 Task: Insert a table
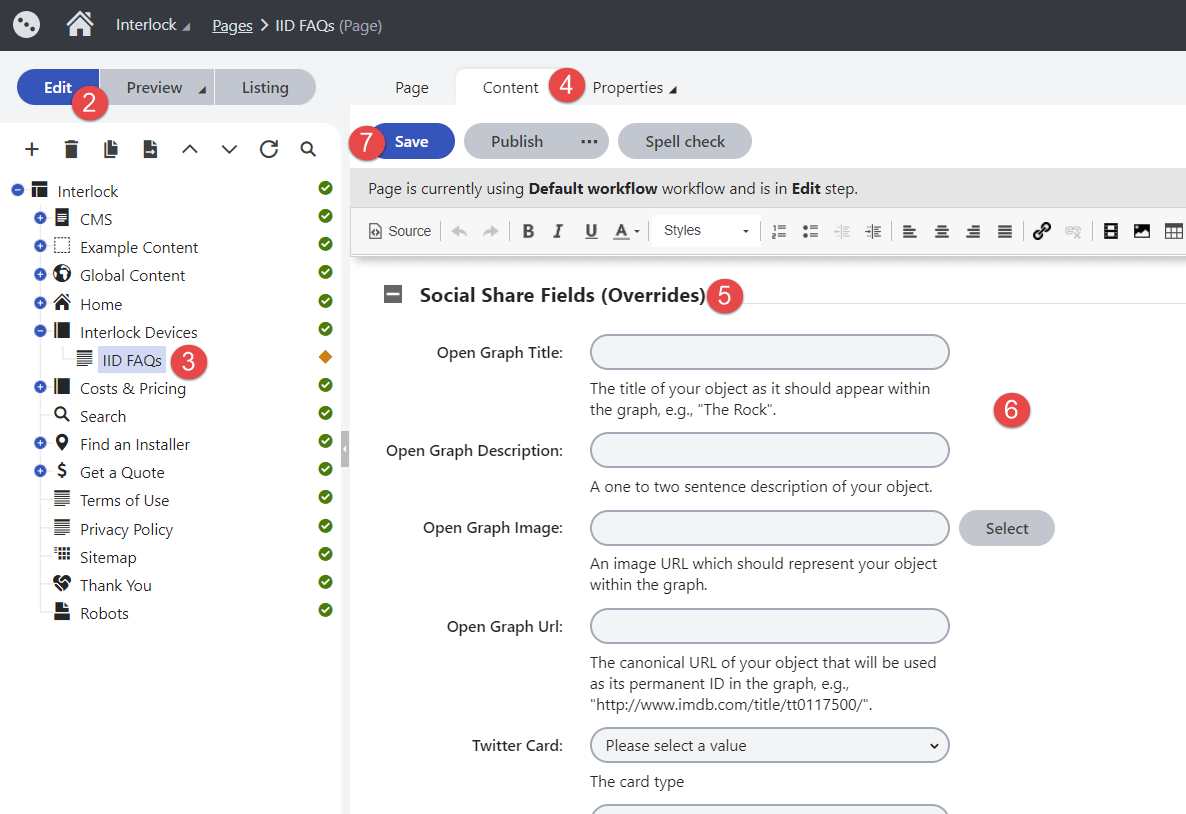coord(1174,231)
